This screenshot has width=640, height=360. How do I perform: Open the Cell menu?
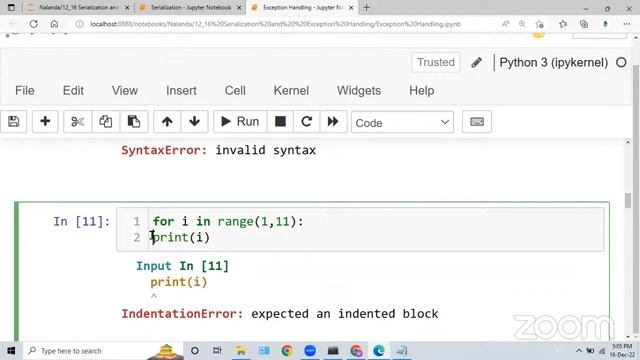pyautogui.click(x=235, y=91)
